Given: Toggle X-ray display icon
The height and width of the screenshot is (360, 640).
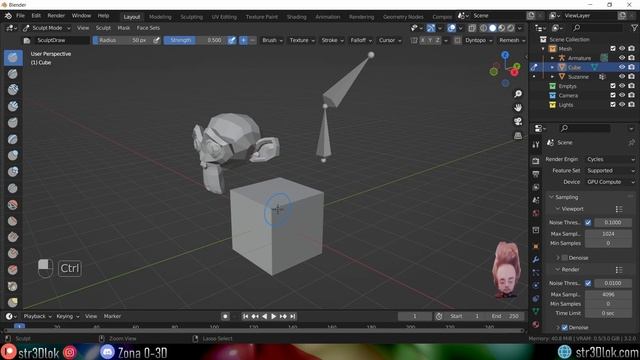Looking at the screenshot, I should click(472, 28).
